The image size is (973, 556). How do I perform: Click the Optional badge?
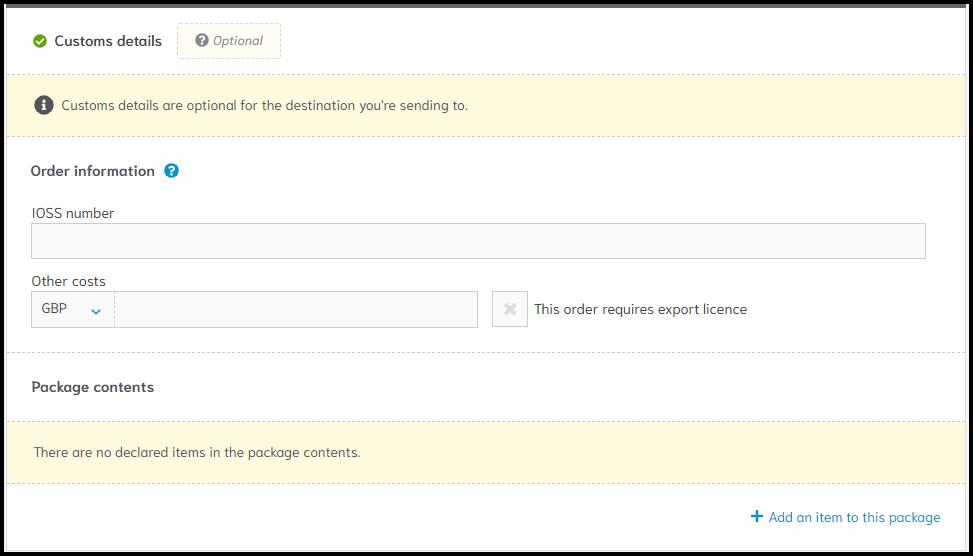229,41
